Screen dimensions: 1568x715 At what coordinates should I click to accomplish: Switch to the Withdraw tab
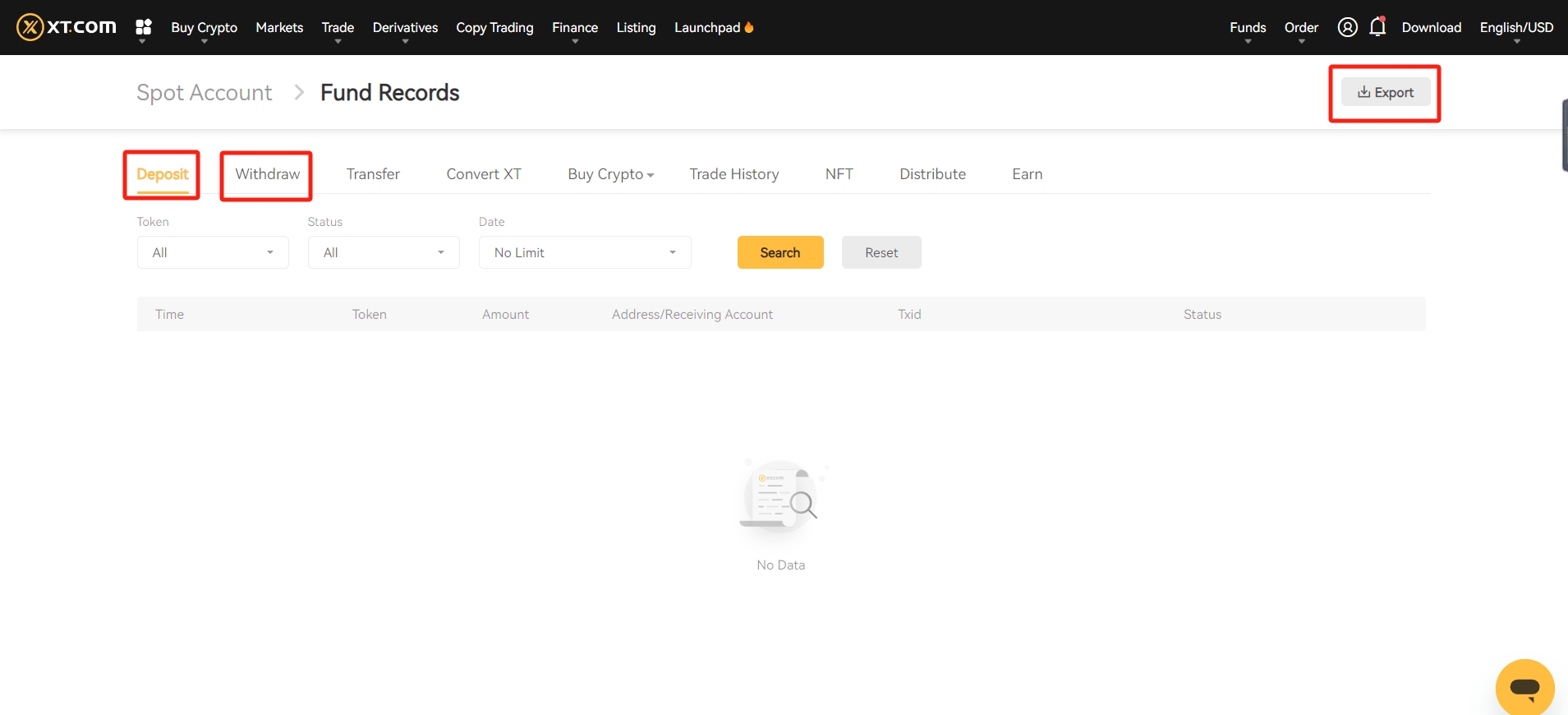click(267, 174)
